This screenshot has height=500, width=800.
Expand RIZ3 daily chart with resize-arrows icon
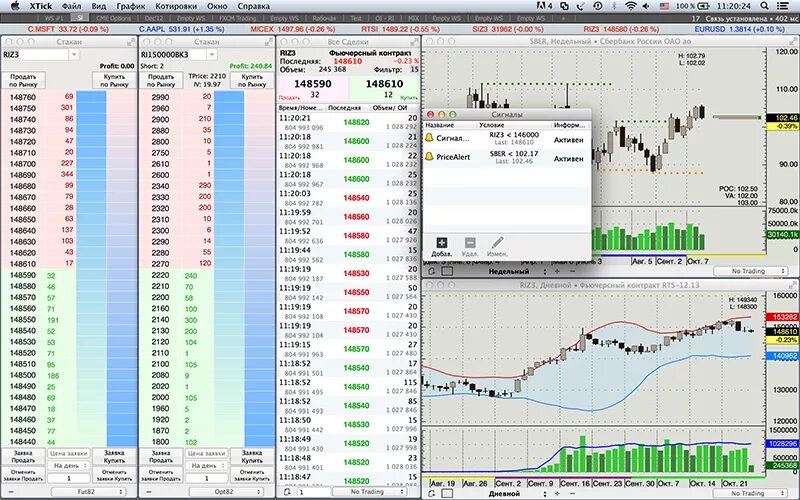(793, 285)
